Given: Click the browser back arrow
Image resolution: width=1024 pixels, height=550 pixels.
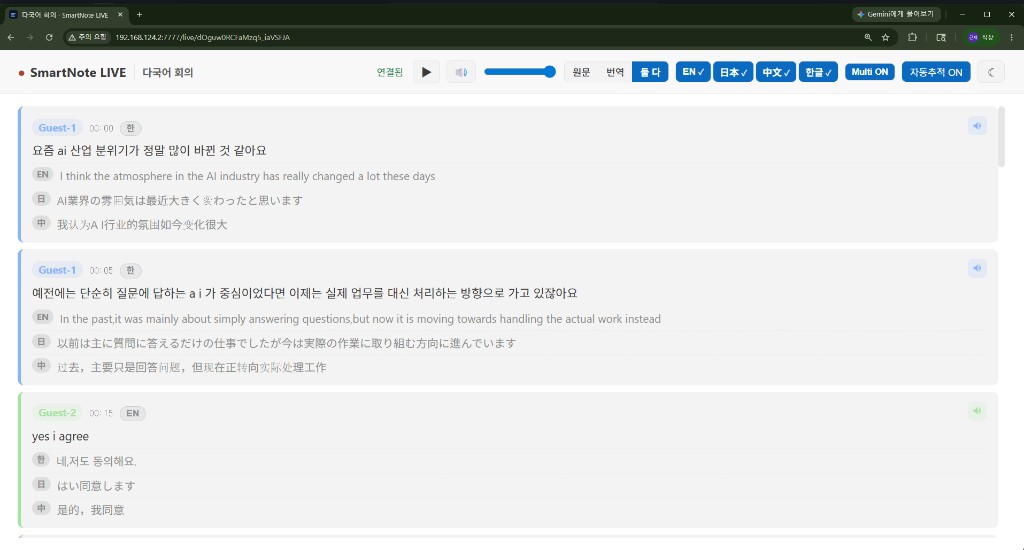Looking at the screenshot, I should click(11, 37).
